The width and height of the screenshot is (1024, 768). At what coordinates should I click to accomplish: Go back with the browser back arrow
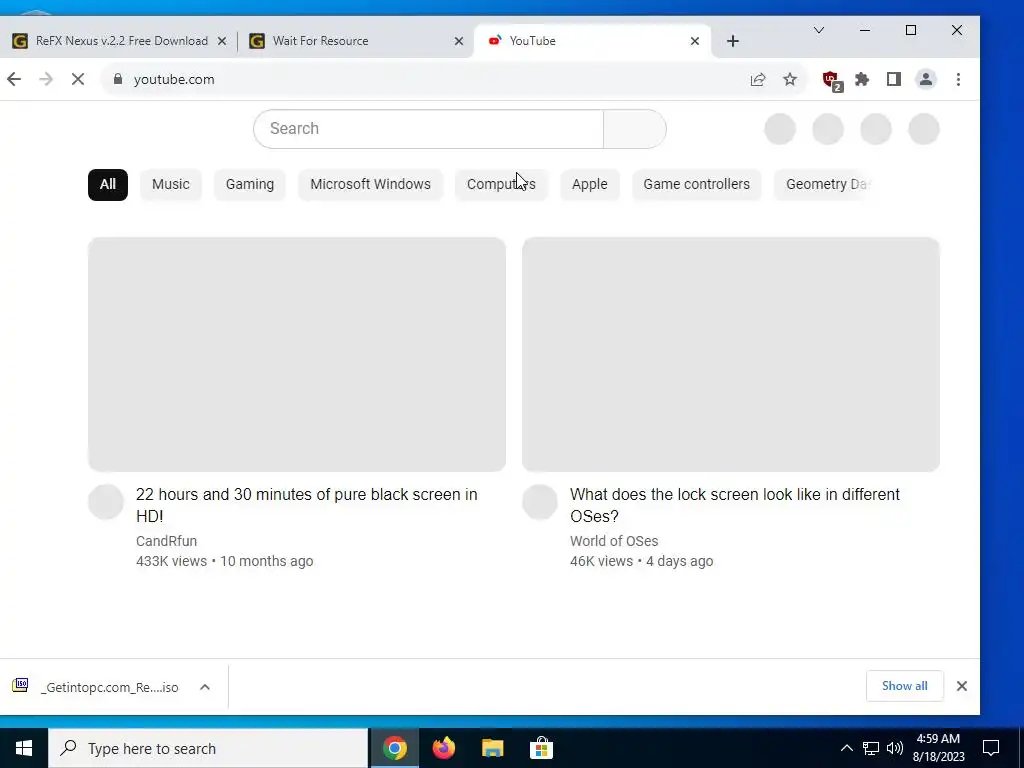coord(14,80)
